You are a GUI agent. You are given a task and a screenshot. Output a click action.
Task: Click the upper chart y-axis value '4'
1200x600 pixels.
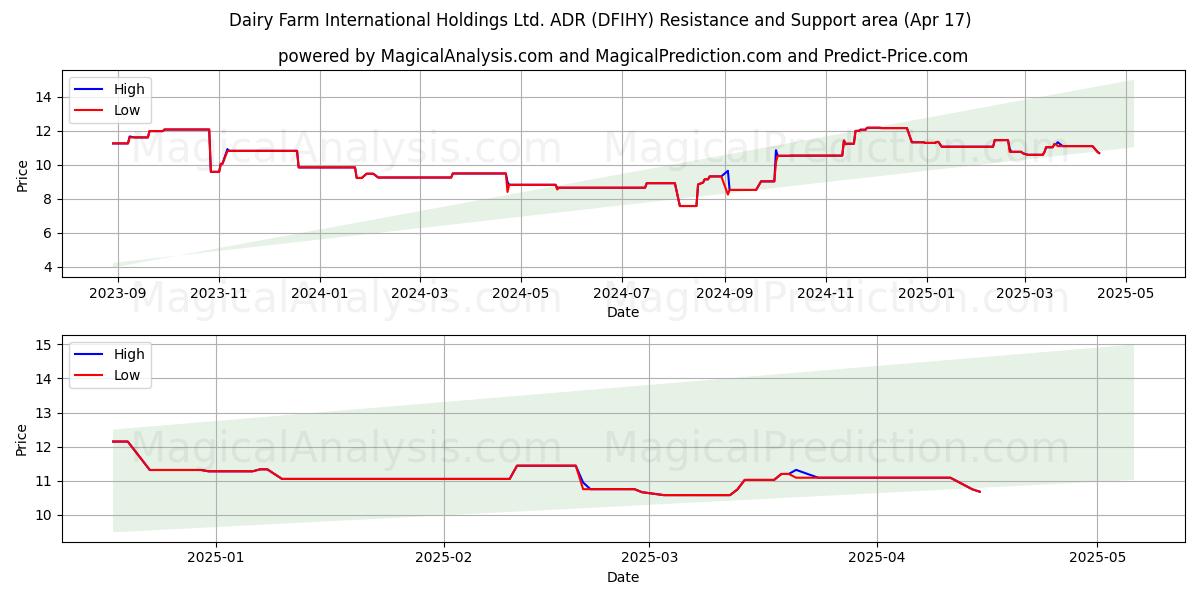point(49,267)
